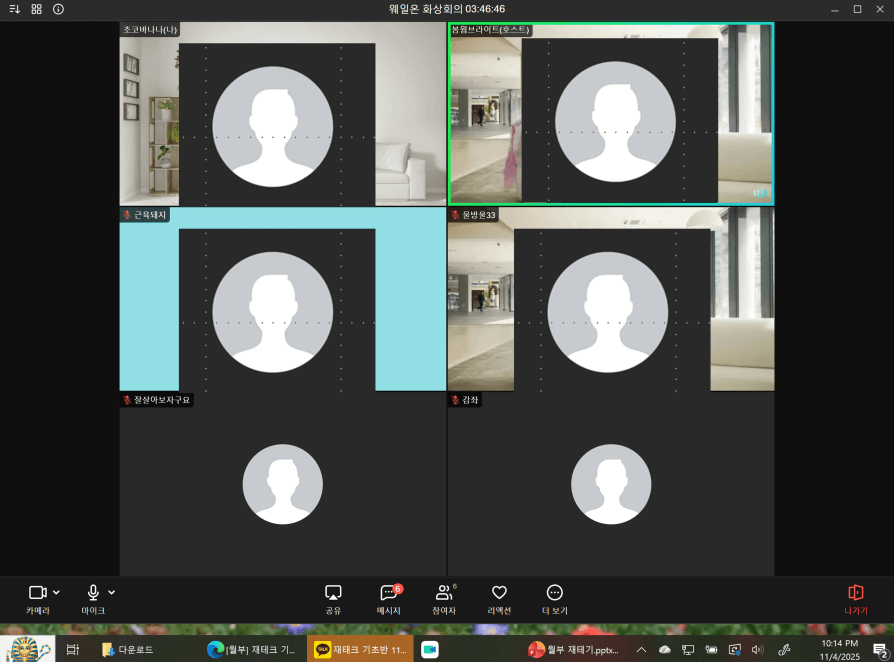894x662 pixels.
Task: Click meeting title 웨일온 화상회의 timer
Action: pyautogui.click(x=447, y=9)
